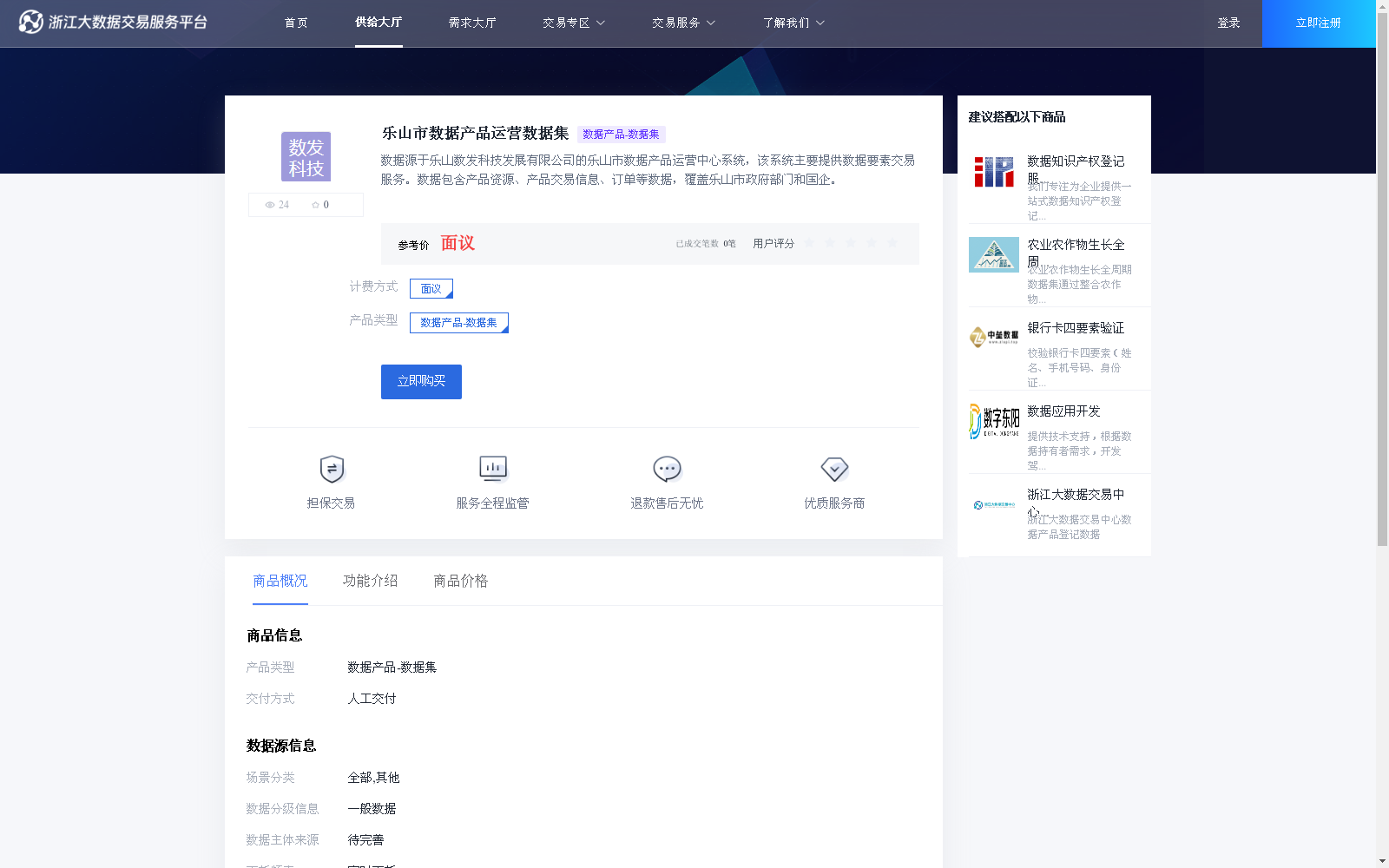Rate five stars in 用户评分

(892, 243)
